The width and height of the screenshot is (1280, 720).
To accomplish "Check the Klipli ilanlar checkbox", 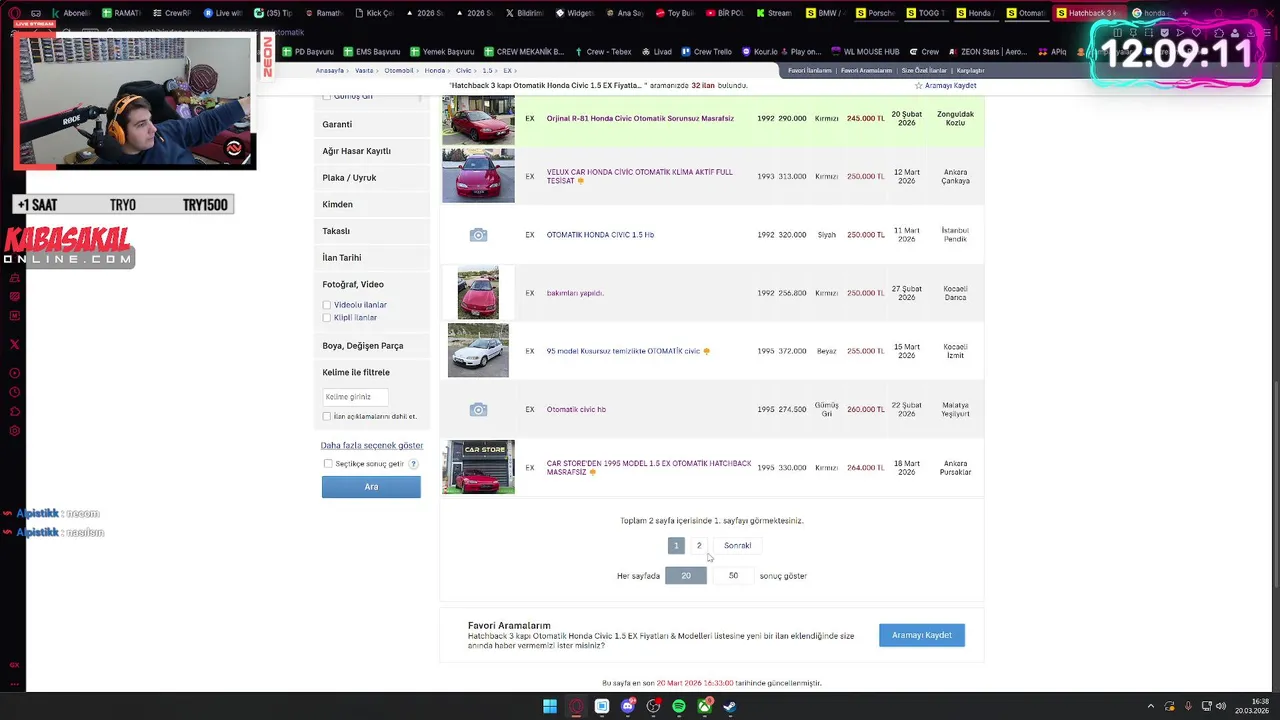I will tap(326, 318).
